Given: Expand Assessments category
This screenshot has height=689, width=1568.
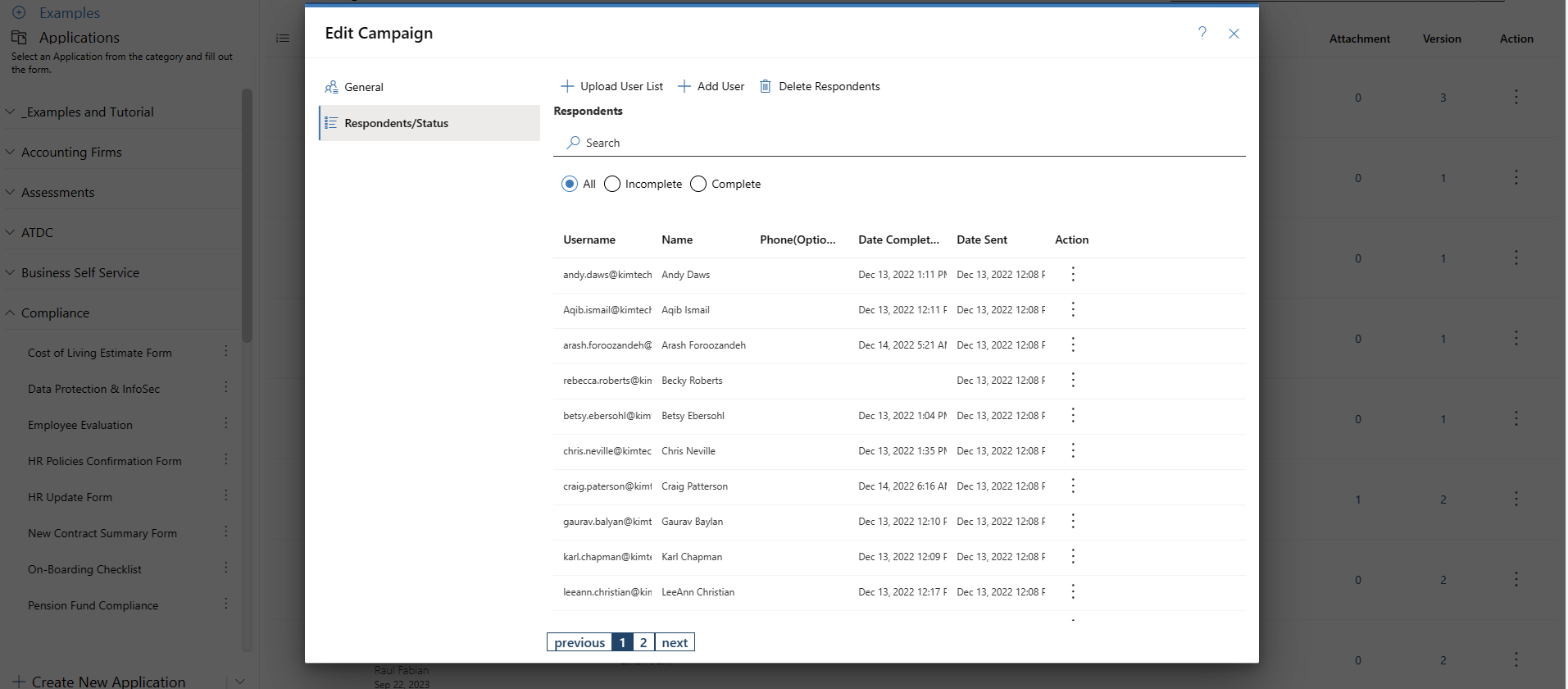Looking at the screenshot, I should point(10,192).
